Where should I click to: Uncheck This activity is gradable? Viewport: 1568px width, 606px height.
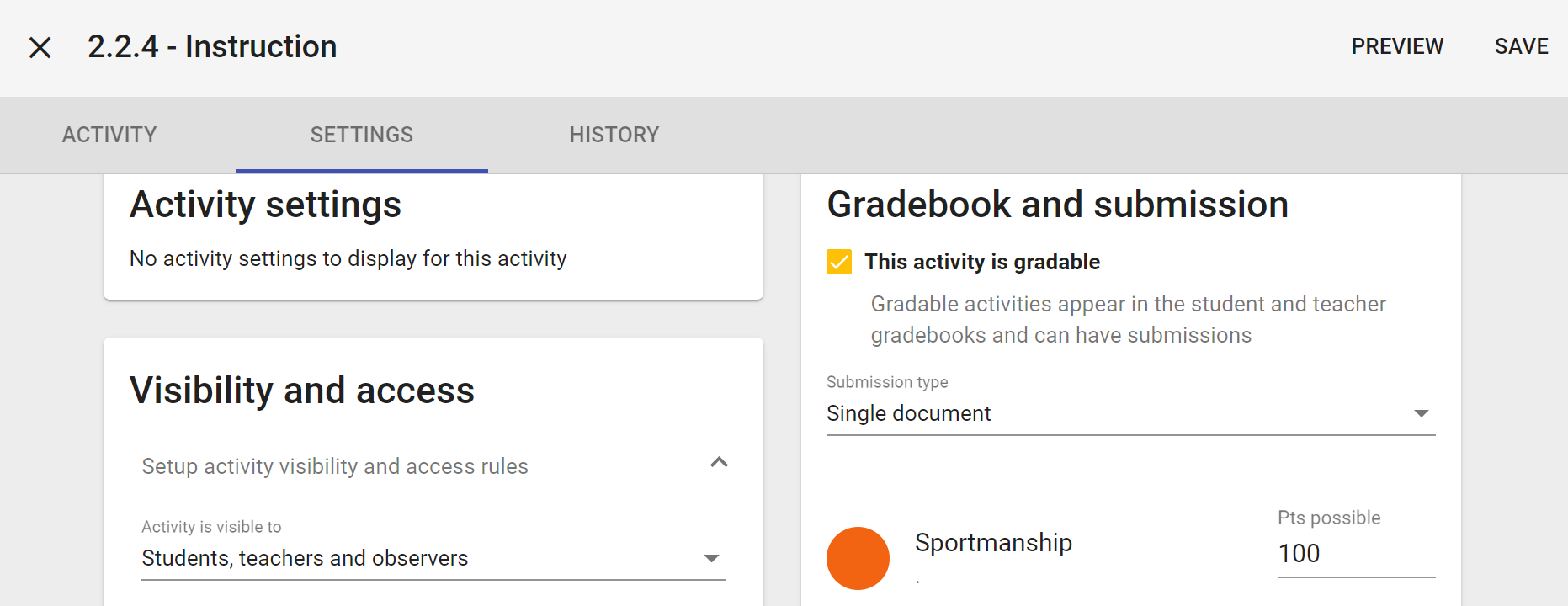click(x=839, y=262)
